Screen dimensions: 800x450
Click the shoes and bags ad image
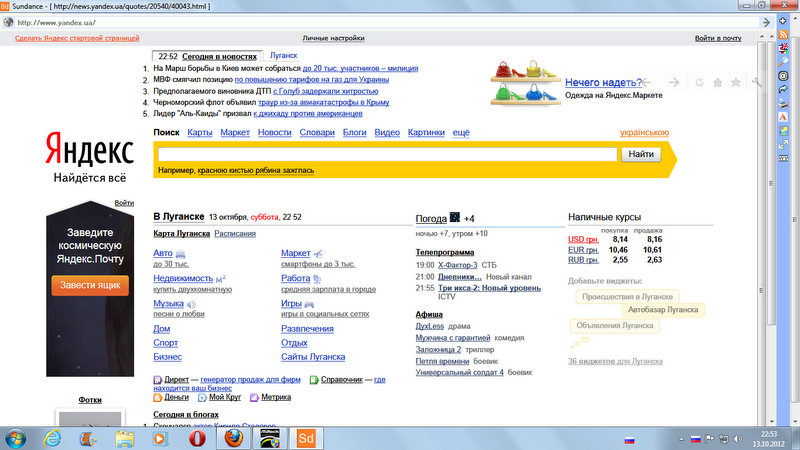tap(526, 83)
